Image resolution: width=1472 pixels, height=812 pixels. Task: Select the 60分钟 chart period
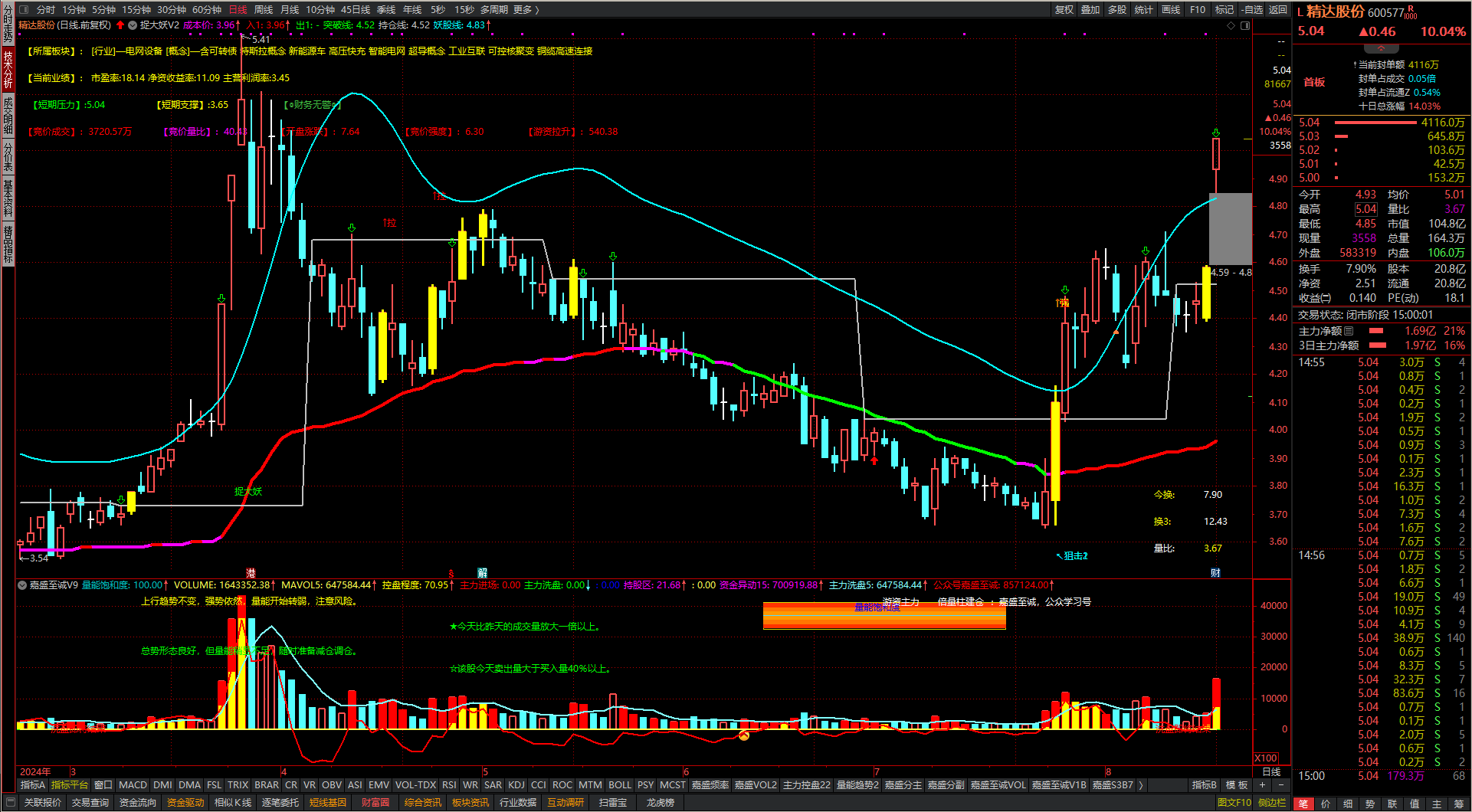coord(207,10)
